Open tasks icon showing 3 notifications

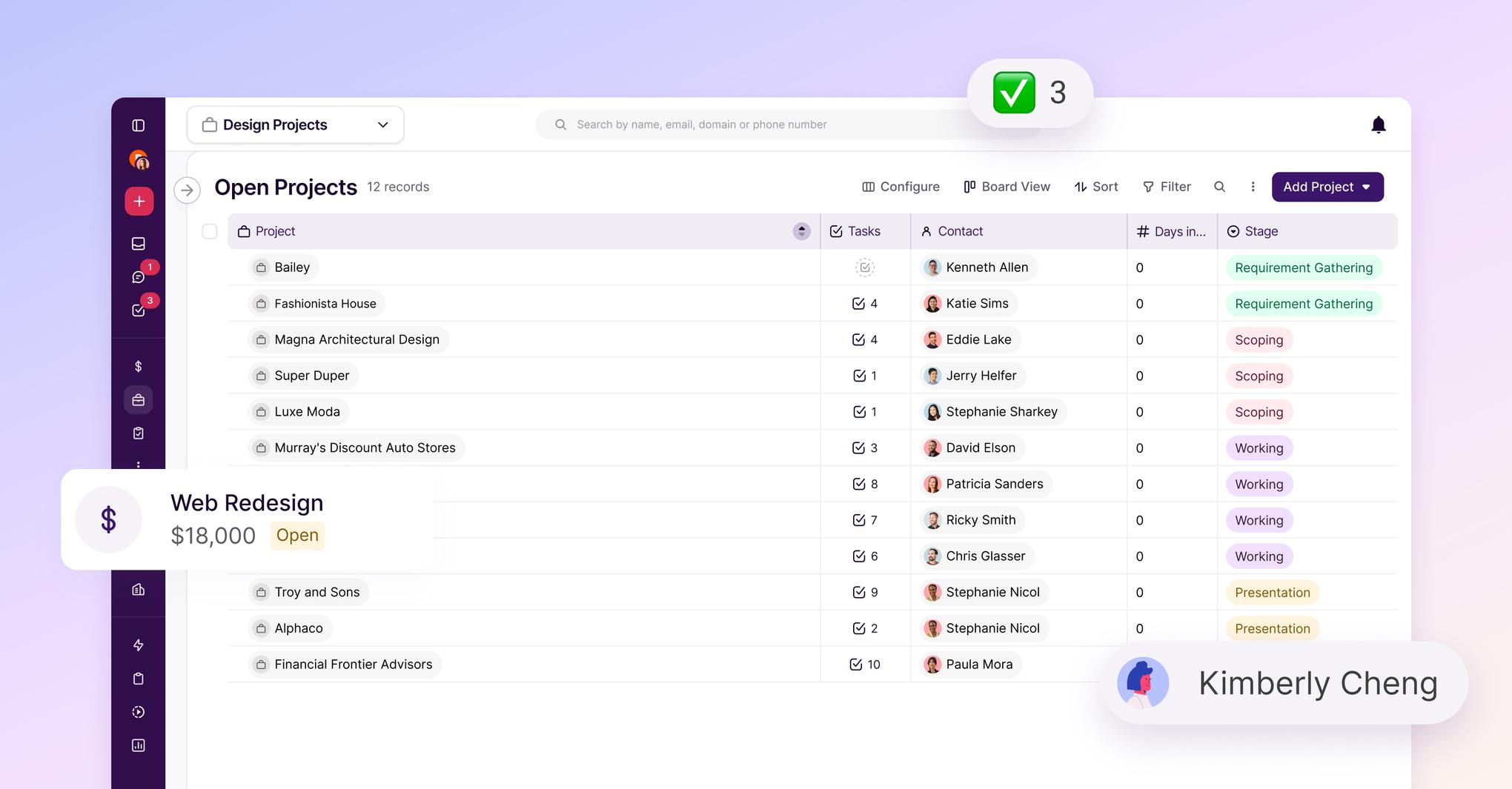pos(138,310)
